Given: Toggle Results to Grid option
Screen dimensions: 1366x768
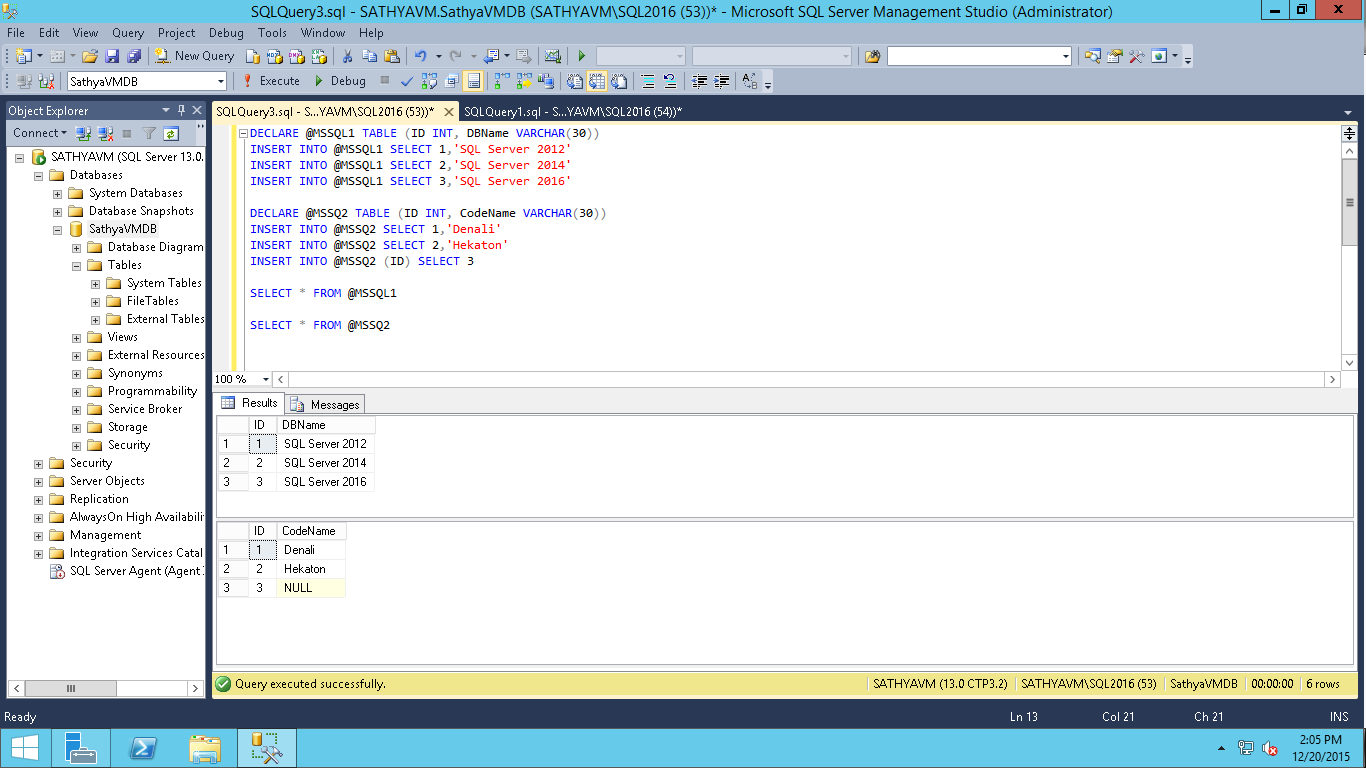Looking at the screenshot, I should pyautogui.click(x=597, y=81).
